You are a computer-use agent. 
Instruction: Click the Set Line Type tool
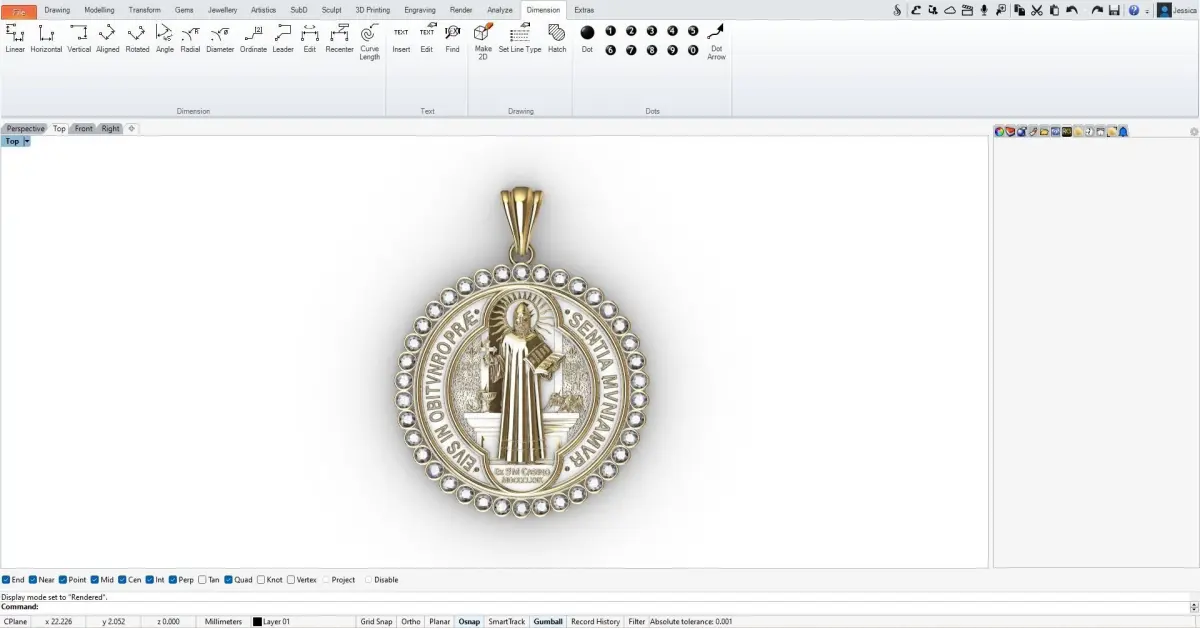coord(520,38)
